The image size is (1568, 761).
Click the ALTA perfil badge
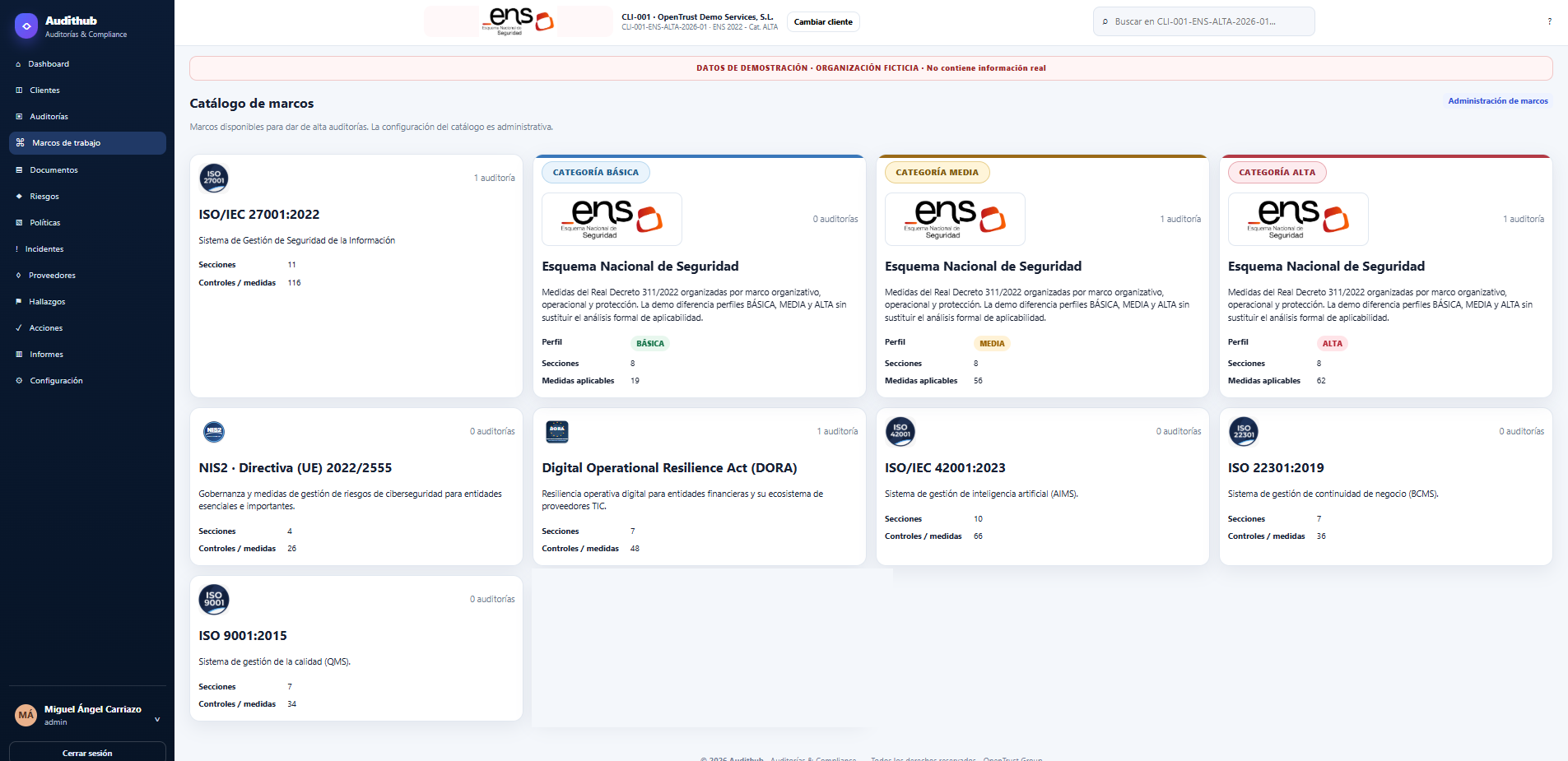click(1333, 344)
